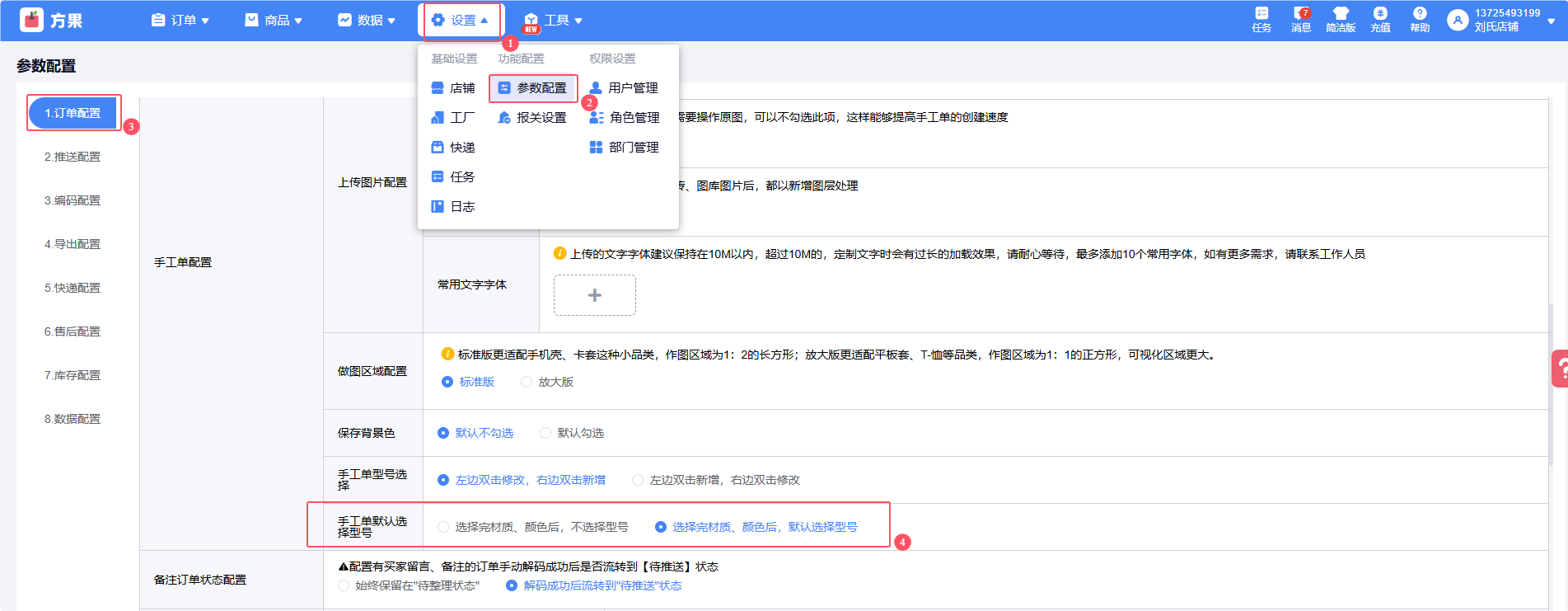Select 左边双击新增，右边双击修改 option
The image size is (1568, 611).
[x=638, y=480]
